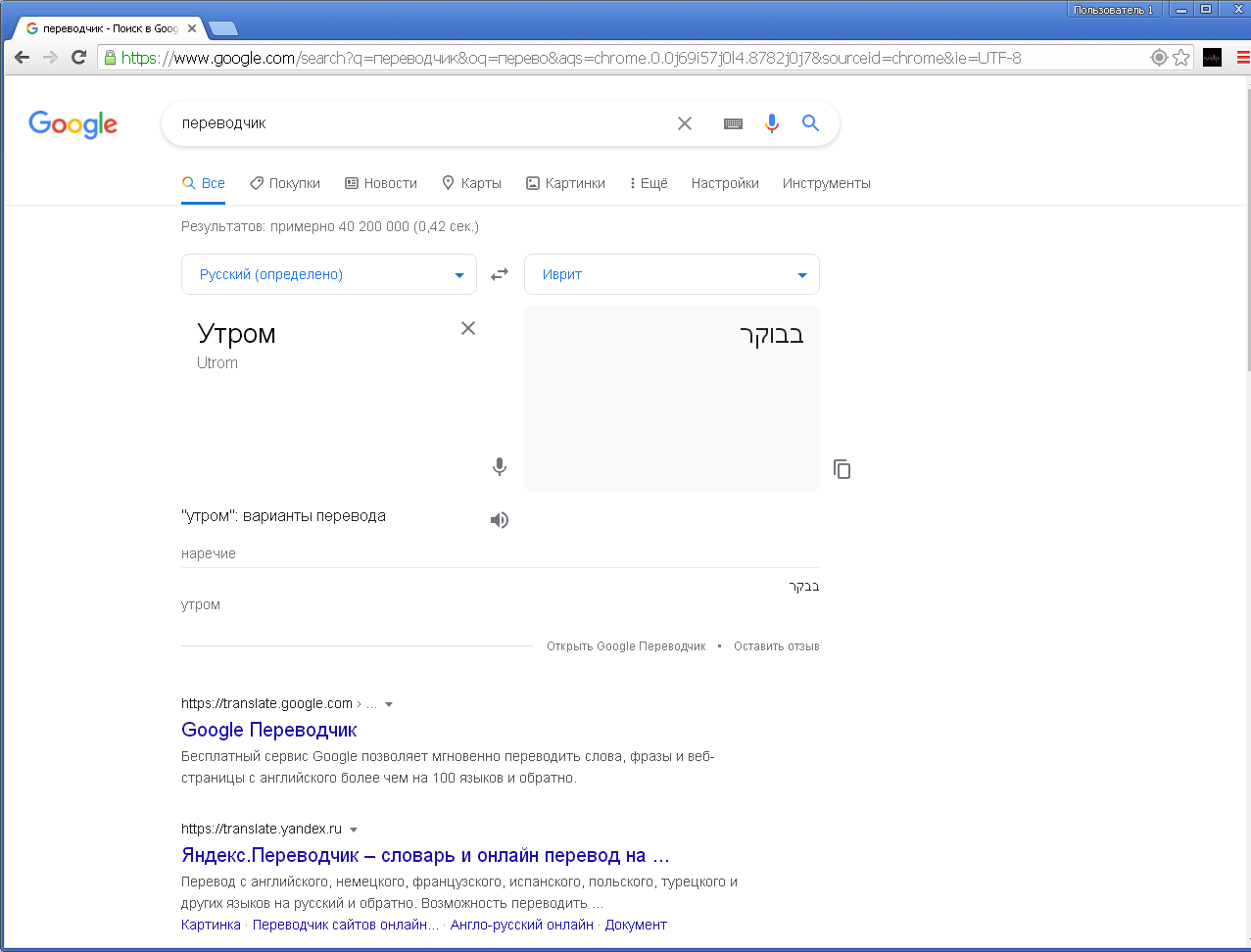Expand the arrow next to translate.yandex.ru
This screenshot has width=1251, height=952.
coord(354,830)
